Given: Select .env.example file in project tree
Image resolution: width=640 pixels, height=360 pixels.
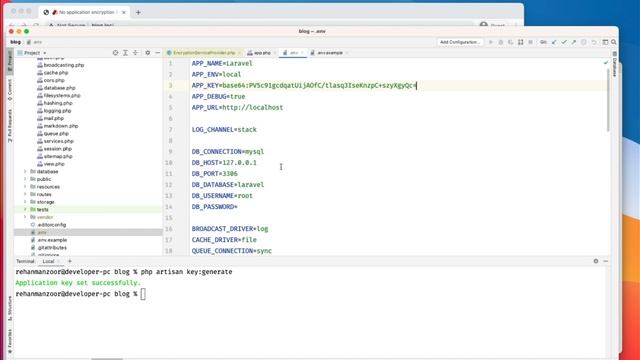Looking at the screenshot, I should coord(49,240).
